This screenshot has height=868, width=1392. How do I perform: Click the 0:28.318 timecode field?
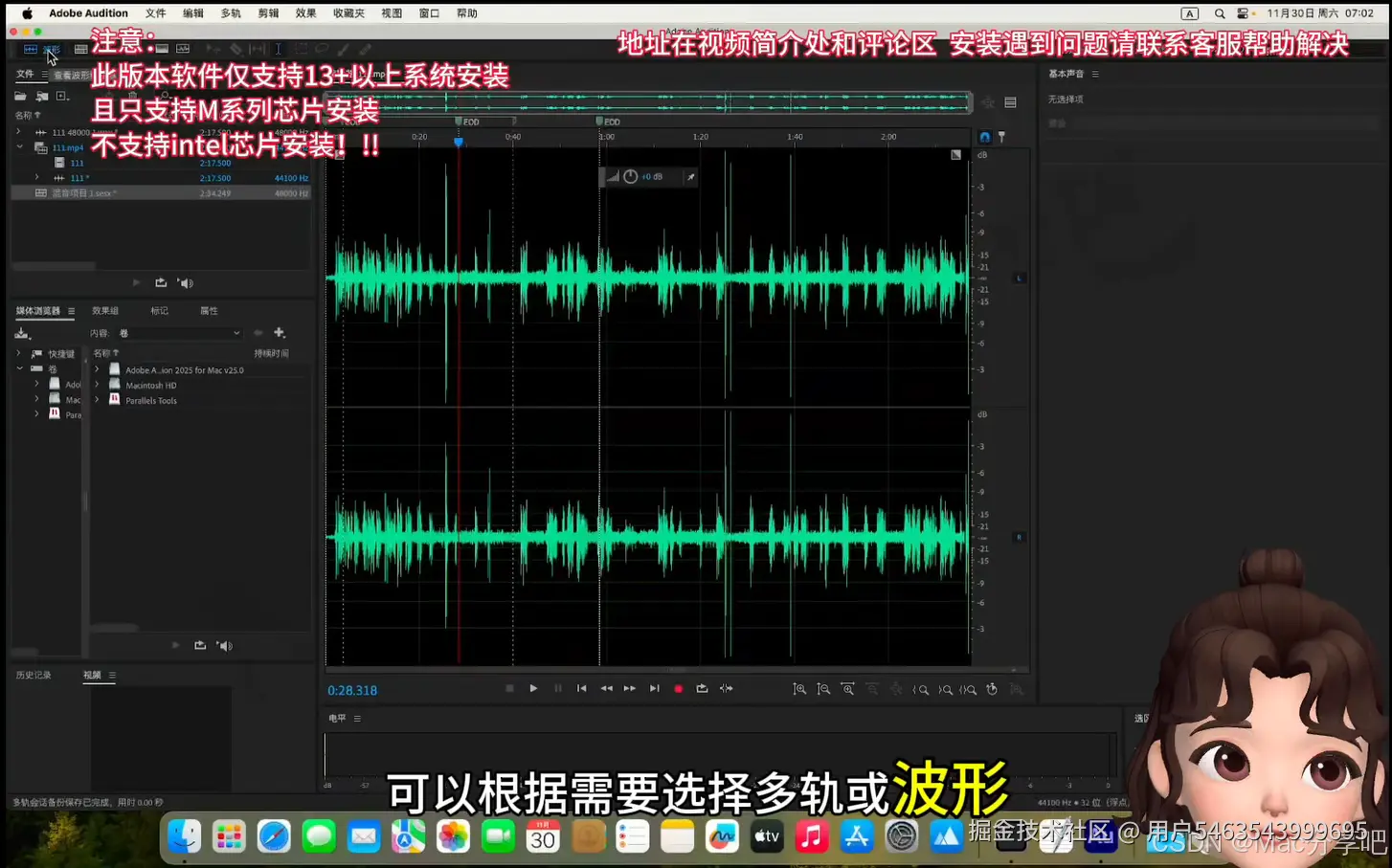point(352,691)
